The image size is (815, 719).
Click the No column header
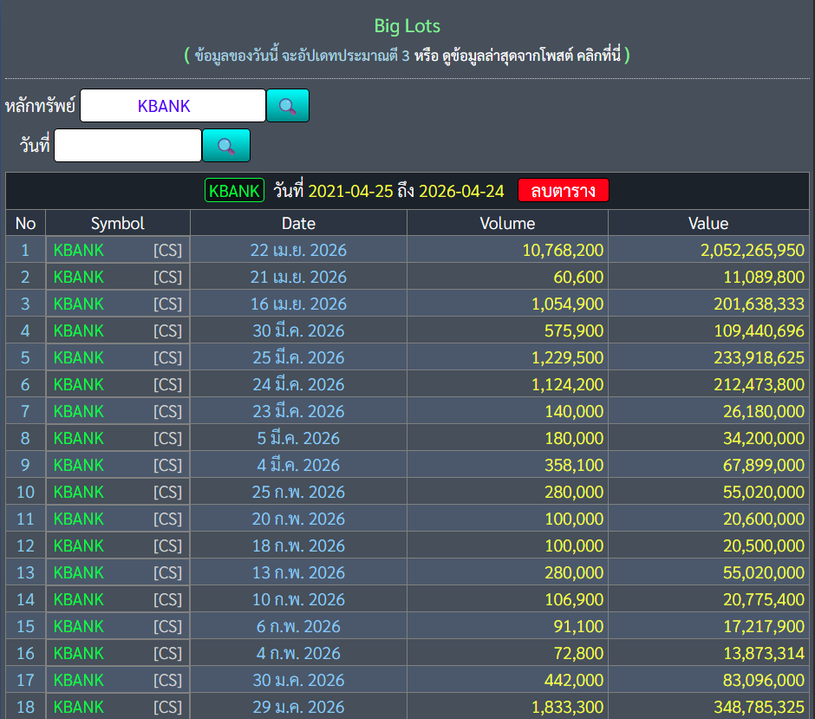(x=25, y=223)
